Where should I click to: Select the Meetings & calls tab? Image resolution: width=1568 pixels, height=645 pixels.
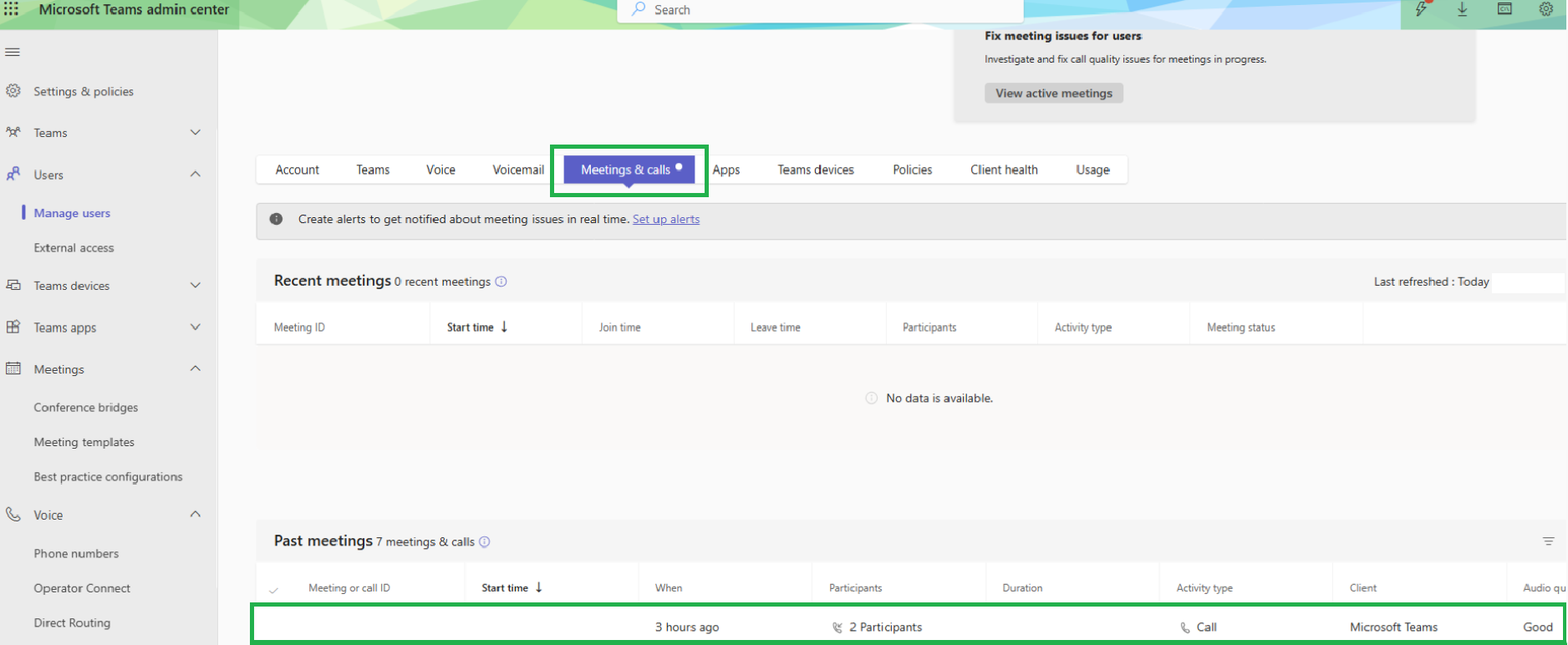pyautogui.click(x=629, y=170)
